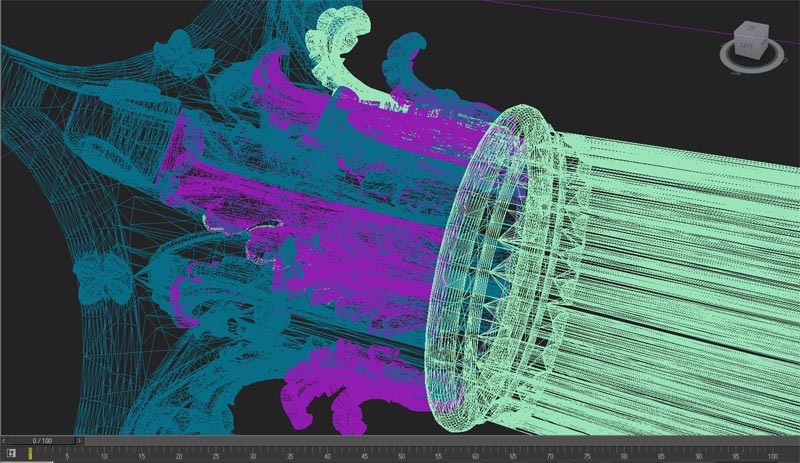Click the 0 / 100 time slider handle
This screenshot has height=463, width=800.
[x=42, y=440]
